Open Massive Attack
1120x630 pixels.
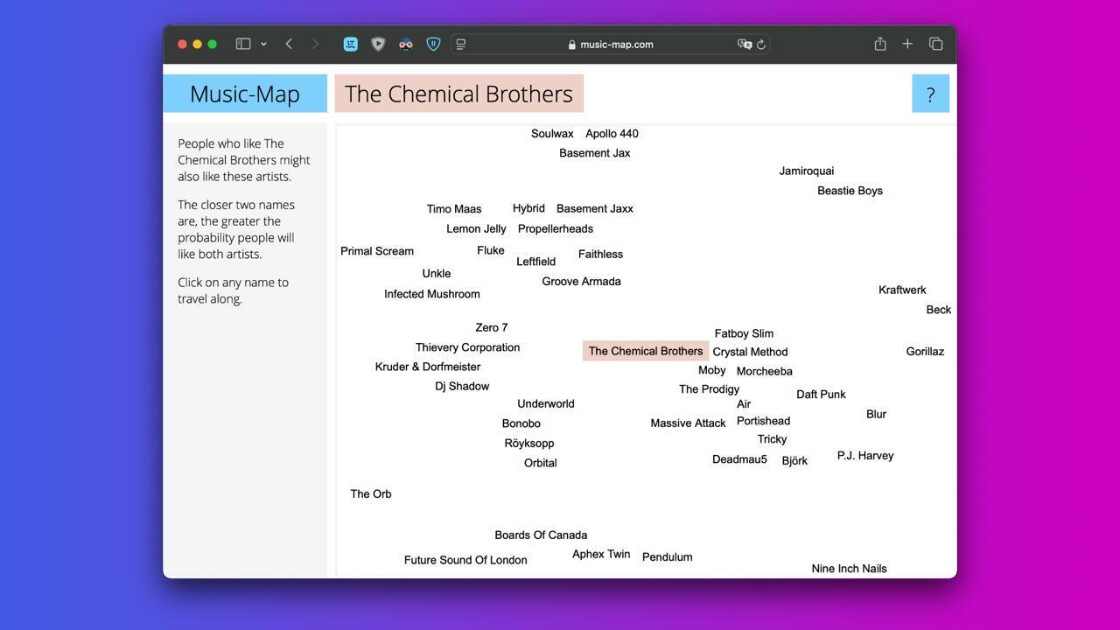pos(688,424)
